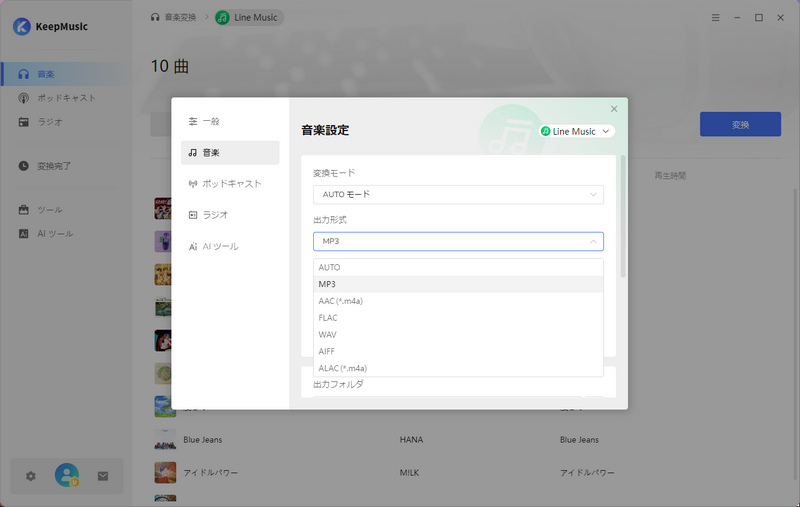Select MP3 output format option
800x507 pixels.
(x=458, y=284)
